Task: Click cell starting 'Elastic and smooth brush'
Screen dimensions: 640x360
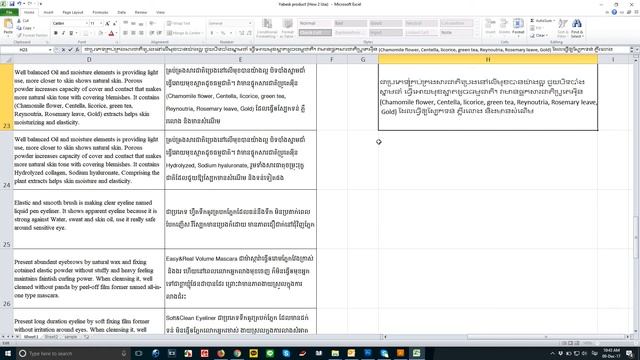Action: pos(89,219)
